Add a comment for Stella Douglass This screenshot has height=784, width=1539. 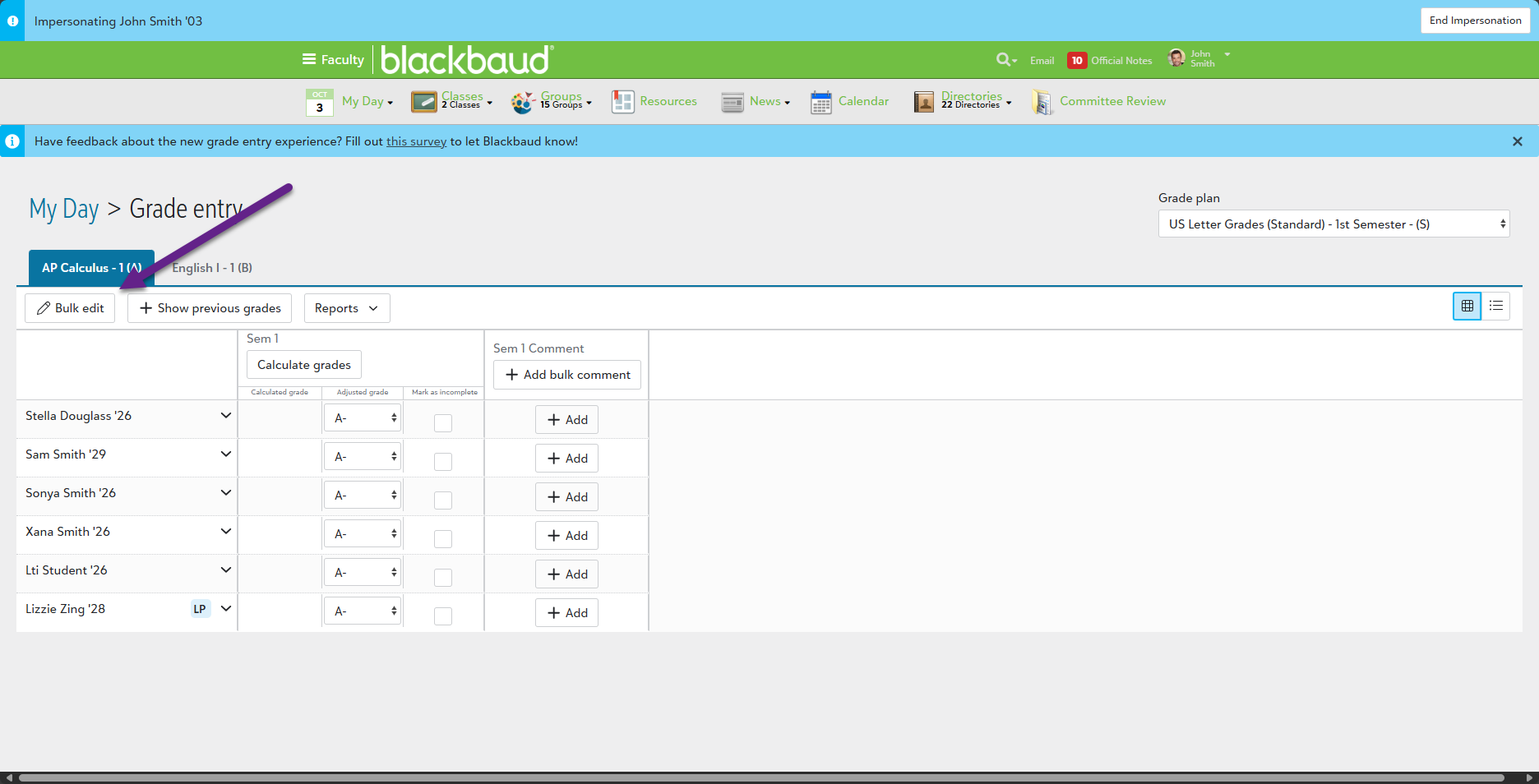click(x=567, y=420)
